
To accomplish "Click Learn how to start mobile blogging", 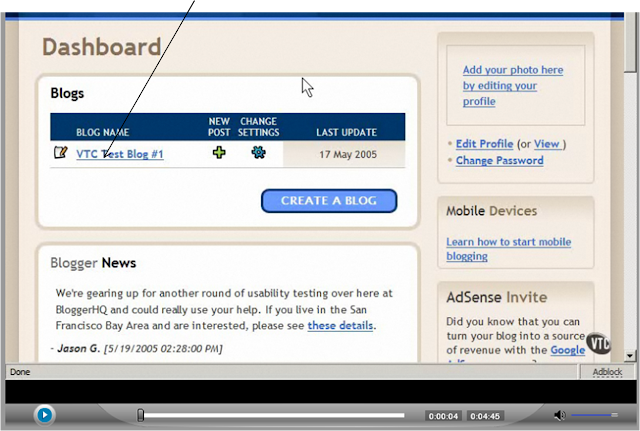I will point(509,249).
